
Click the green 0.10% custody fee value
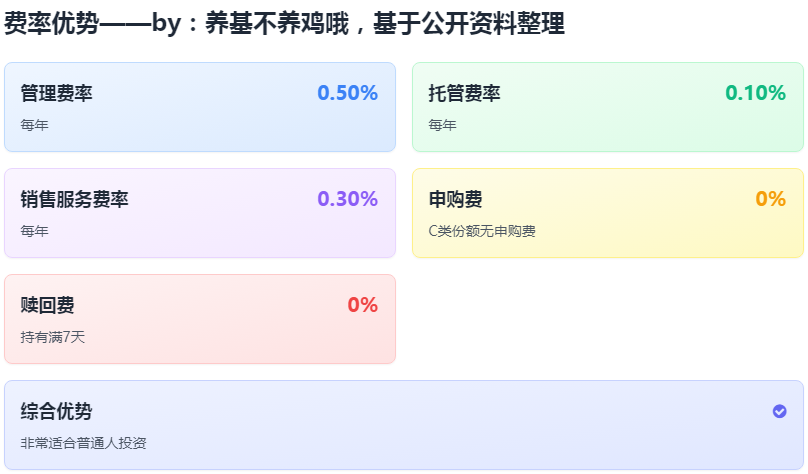click(x=755, y=93)
